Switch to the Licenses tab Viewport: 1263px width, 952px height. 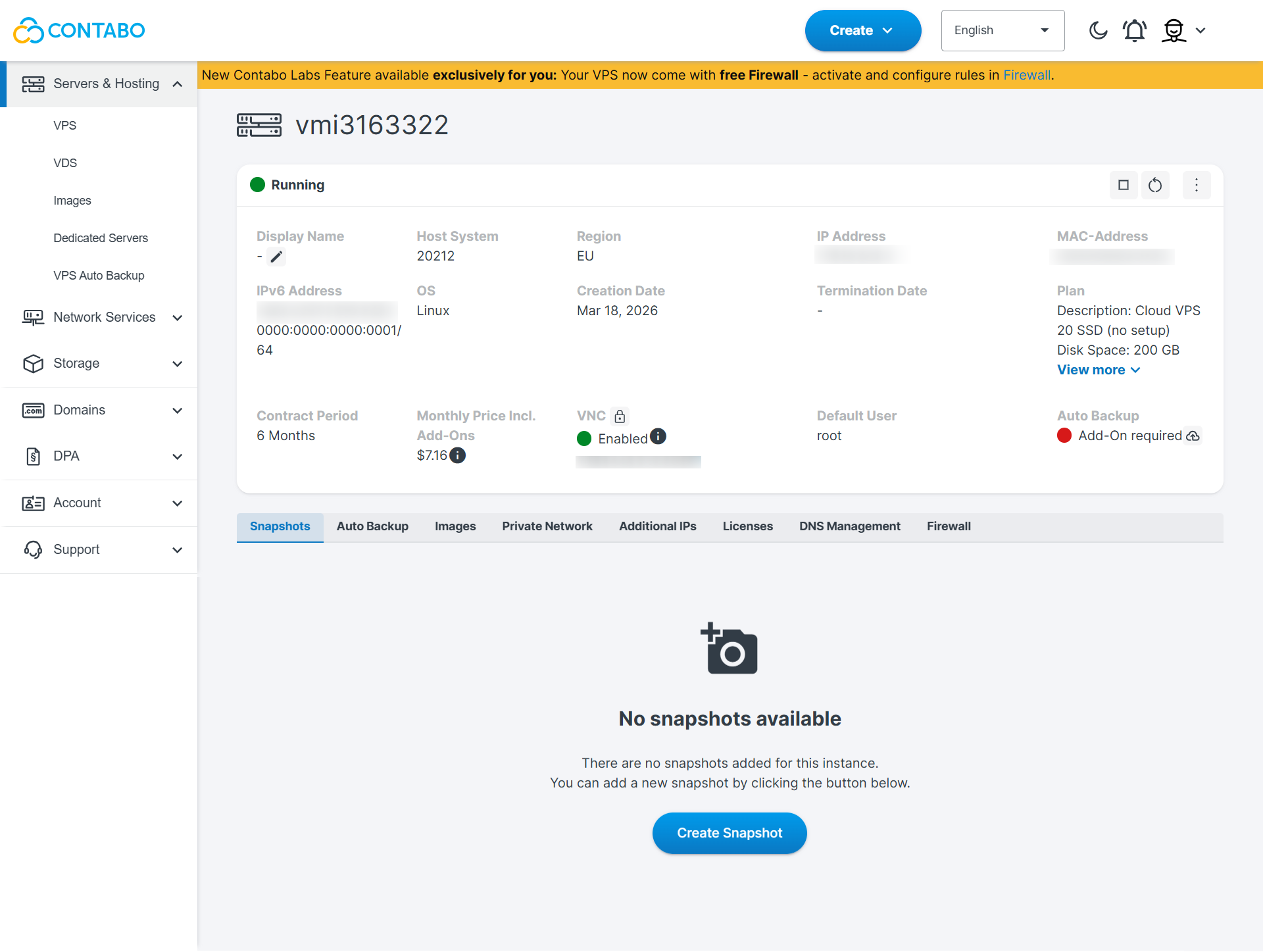[x=748, y=527]
